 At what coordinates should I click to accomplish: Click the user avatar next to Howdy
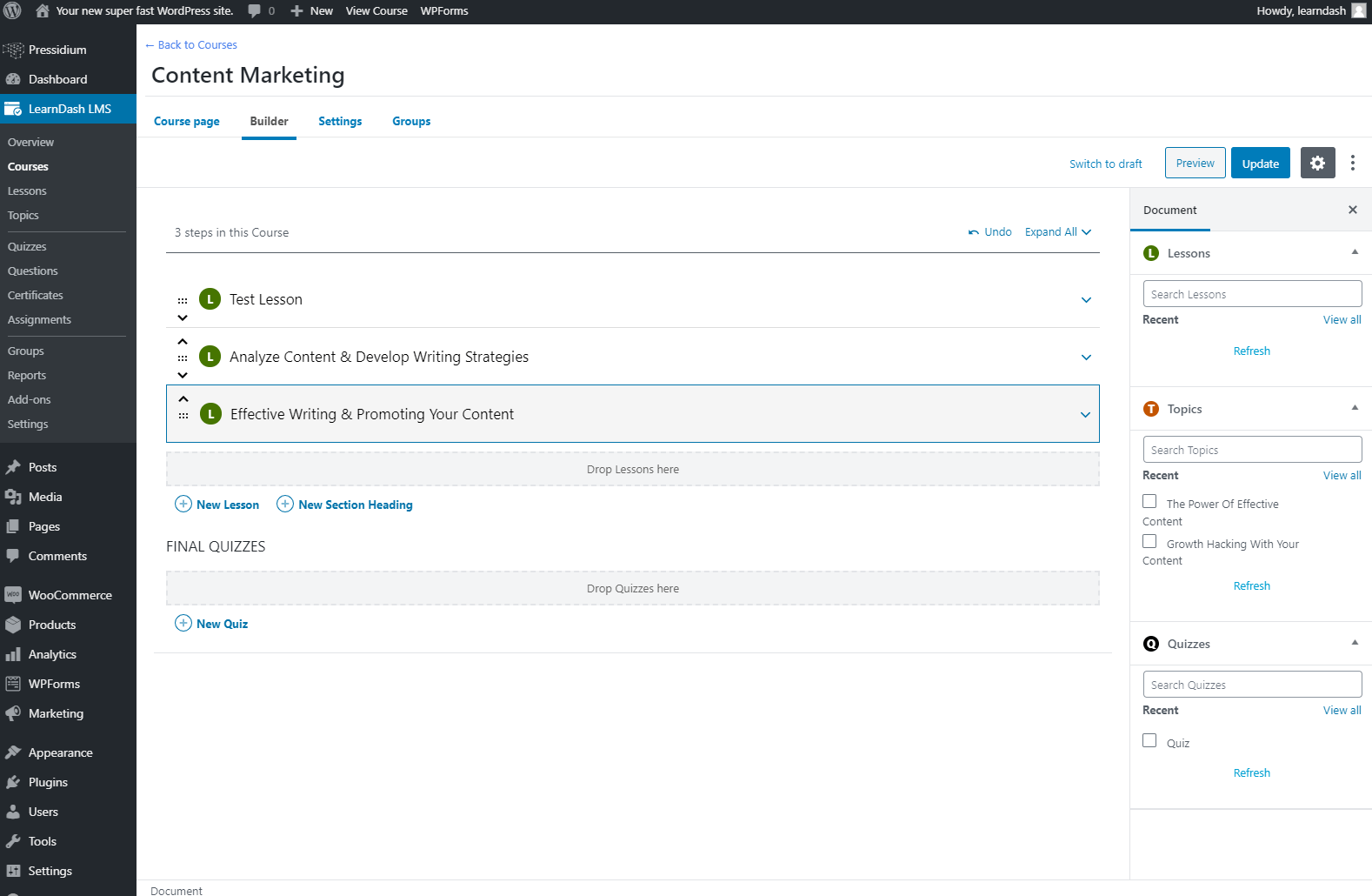coord(1359,11)
